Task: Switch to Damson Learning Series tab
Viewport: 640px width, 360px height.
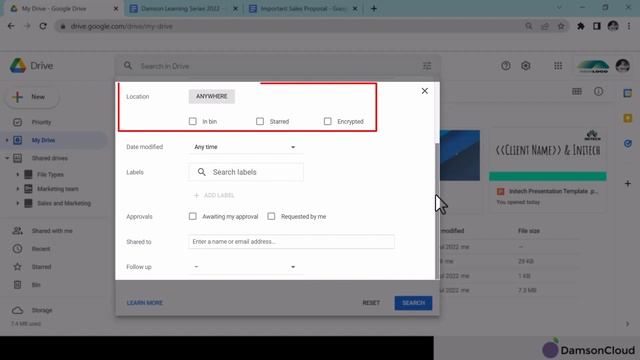Action: click(183, 9)
